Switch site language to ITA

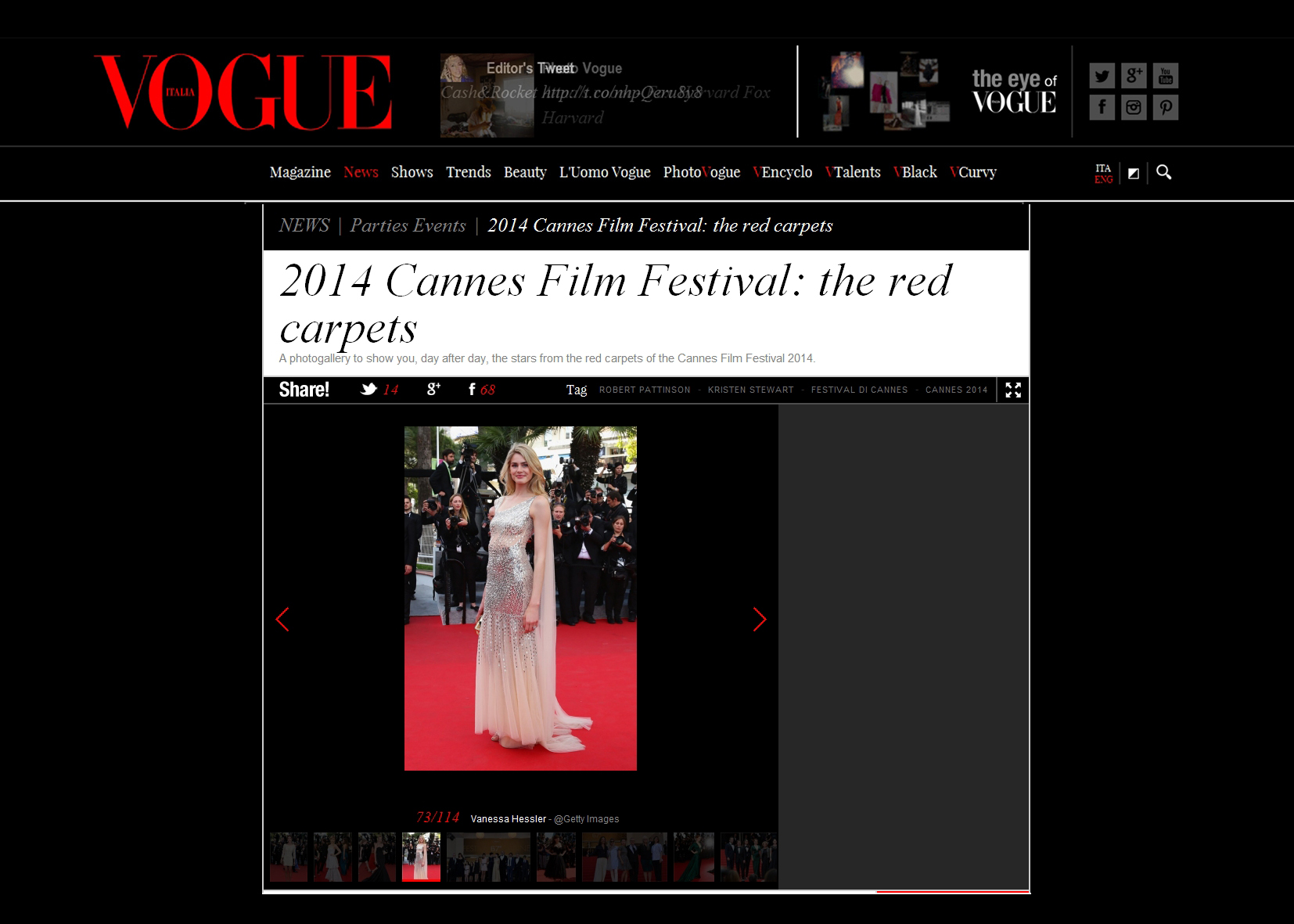pyautogui.click(x=1103, y=168)
